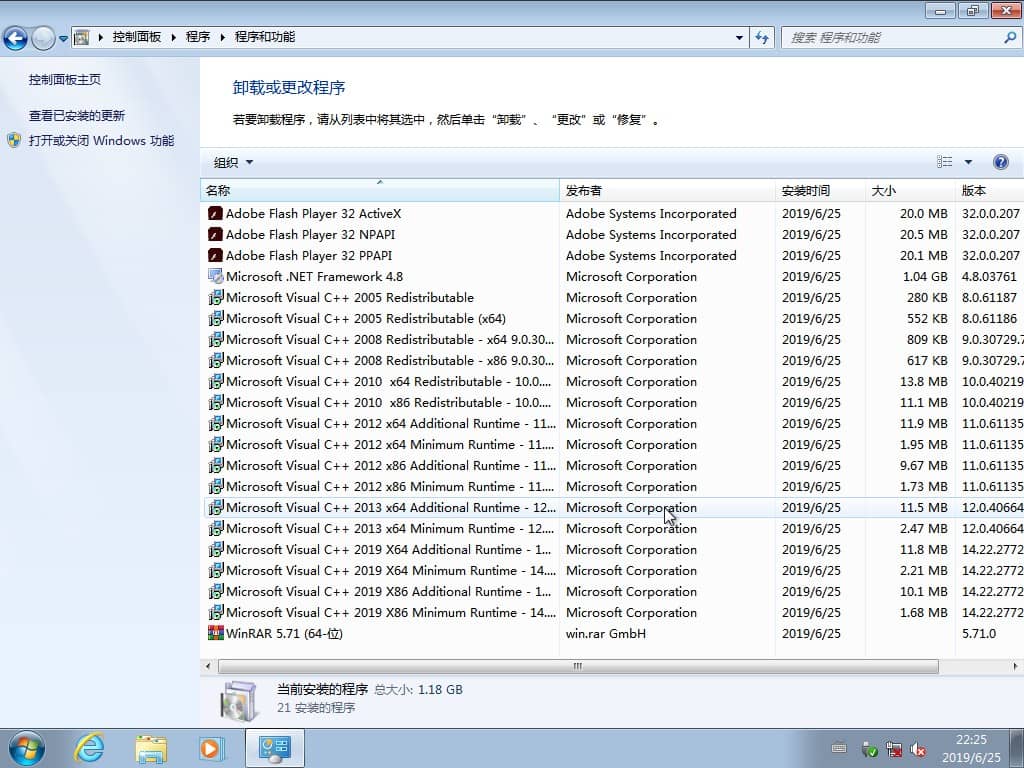Expand the arrow after 程序 breadcrumb

222,37
